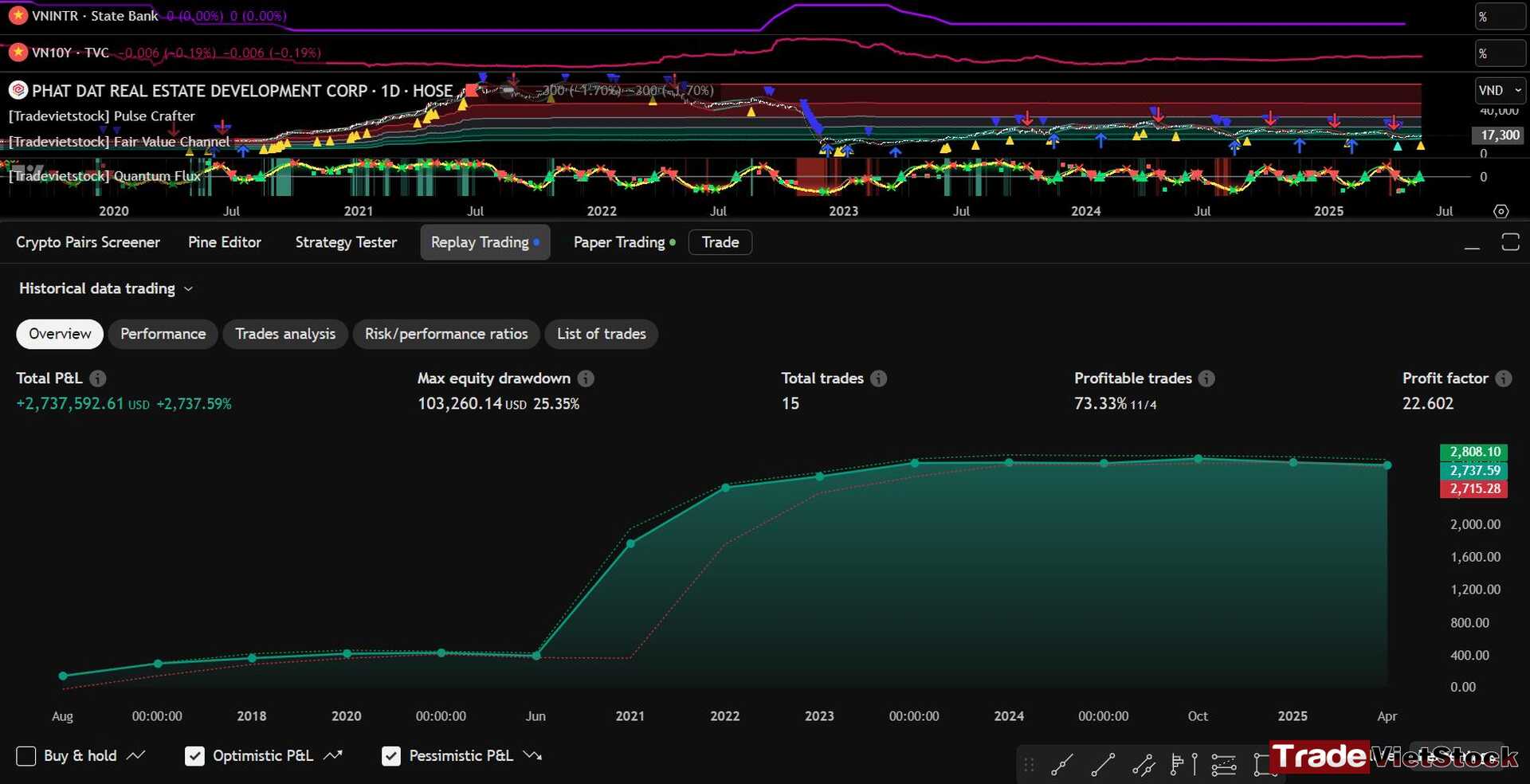Image resolution: width=1530 pixels, height=784 pixels.
Task: Open the VND currency dropdown
Action: click(x=1501, y=90)
